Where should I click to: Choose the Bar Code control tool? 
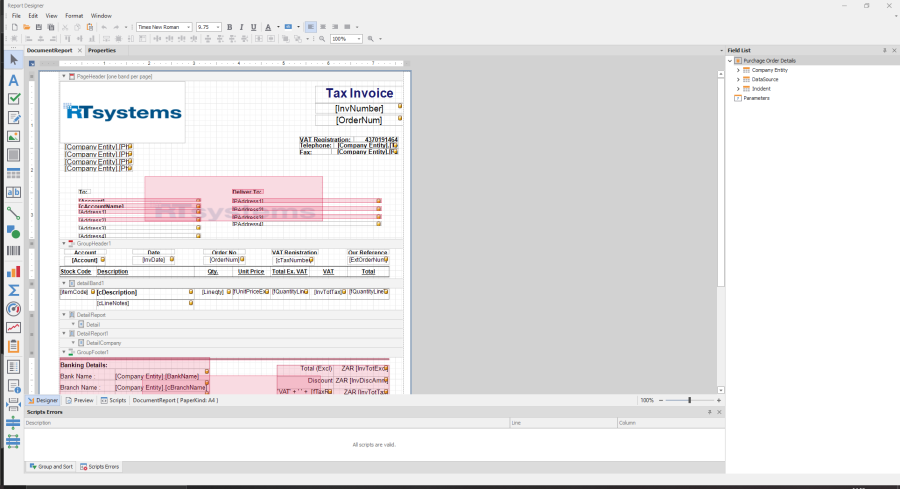pyautogui.click(x=13, y=251)
